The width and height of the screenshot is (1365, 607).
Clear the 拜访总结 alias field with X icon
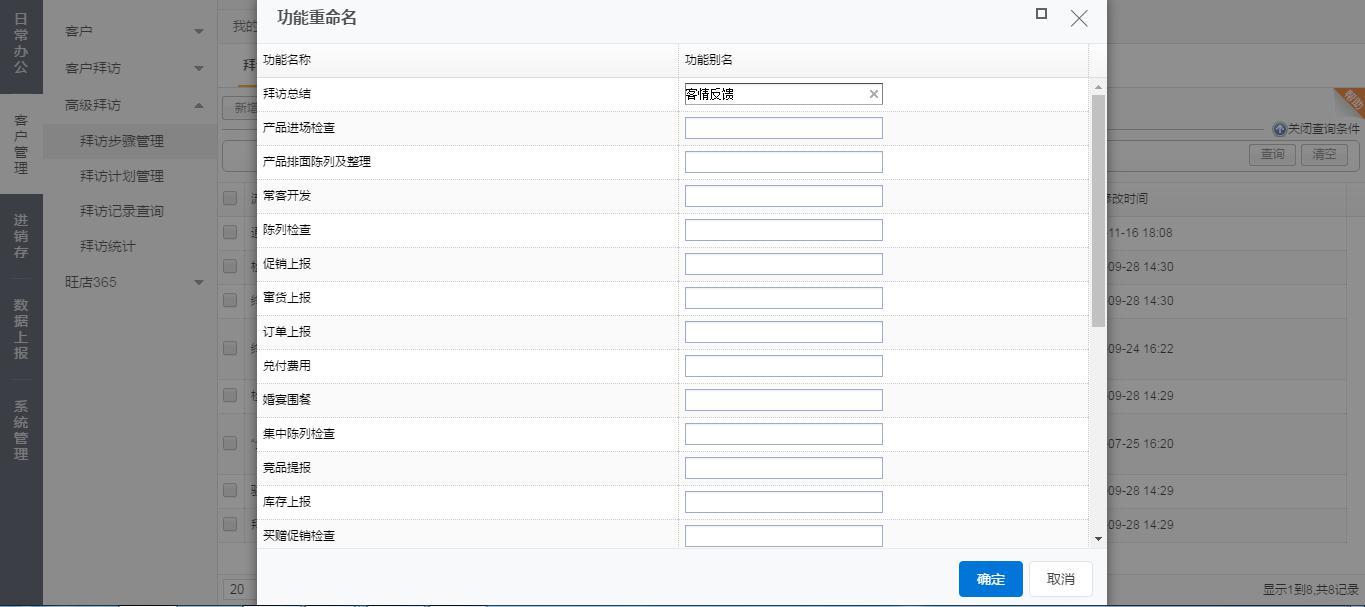click(x=873, y=94)
